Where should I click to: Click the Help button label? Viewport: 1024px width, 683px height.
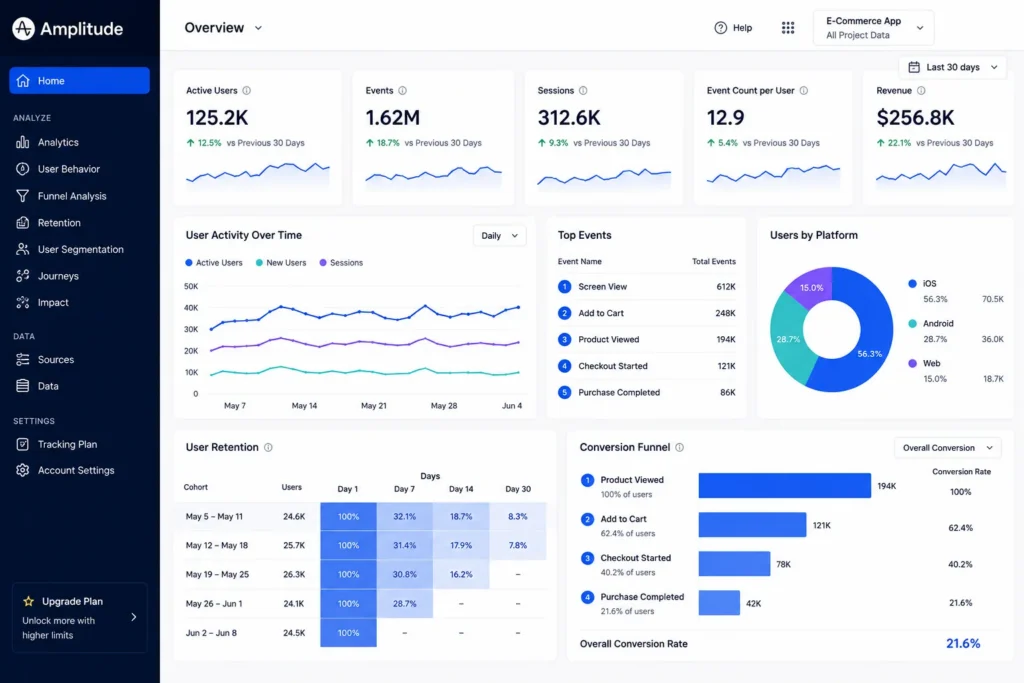click(x=742, y=27)
